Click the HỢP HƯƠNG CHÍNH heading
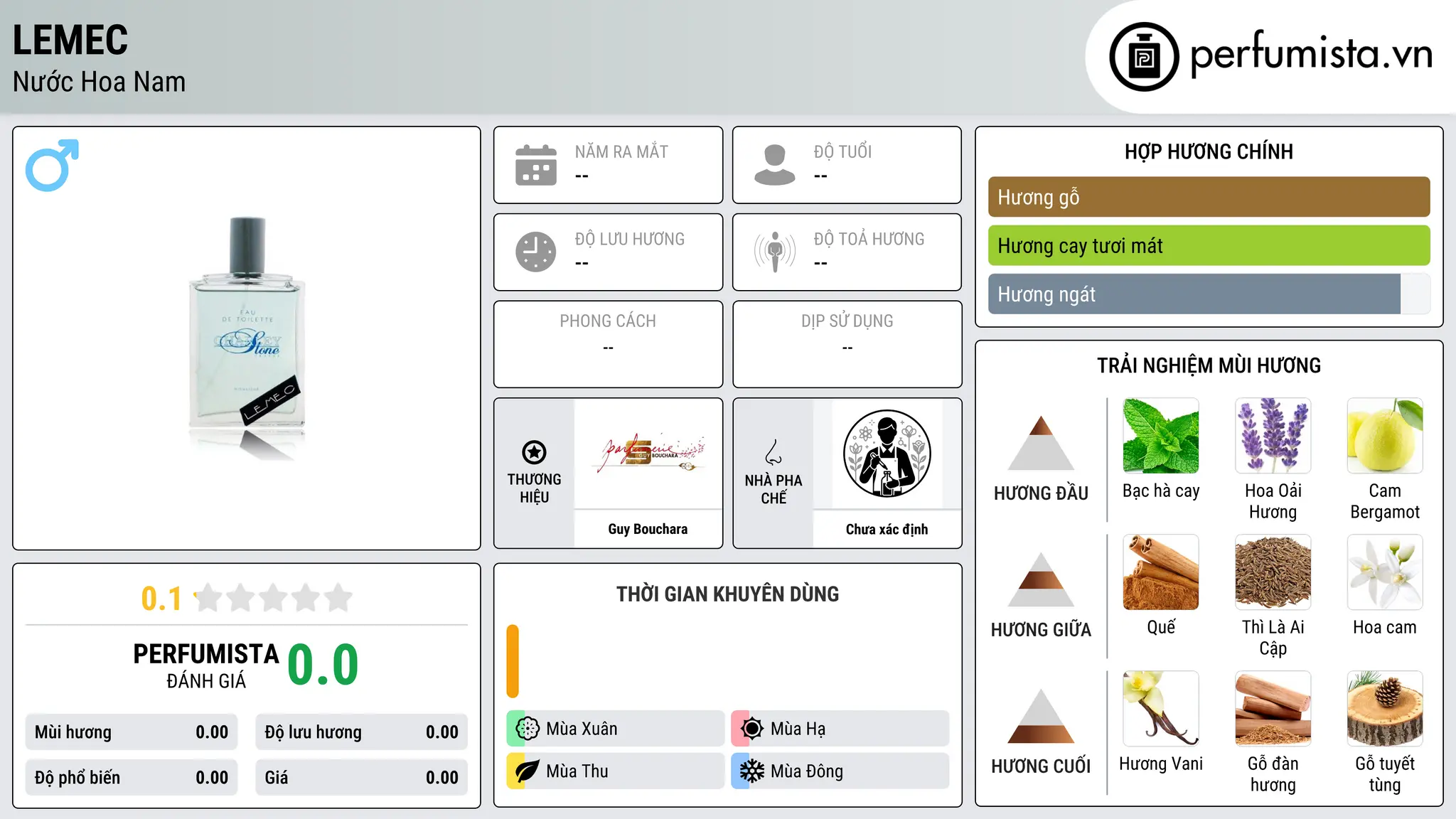 click(1209, 151)
